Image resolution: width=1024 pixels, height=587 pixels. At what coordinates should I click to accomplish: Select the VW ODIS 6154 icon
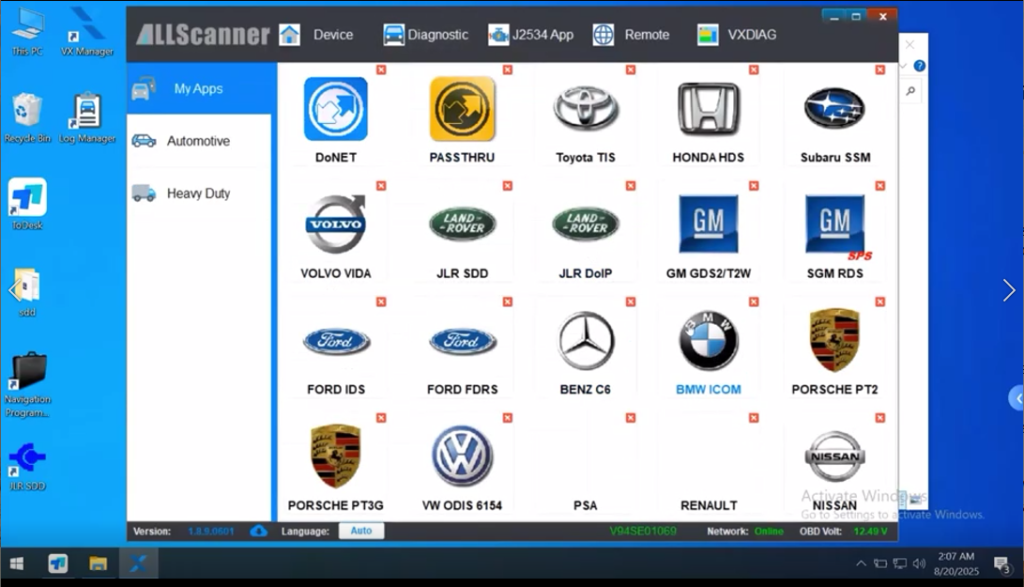click(x=461, y=456)
